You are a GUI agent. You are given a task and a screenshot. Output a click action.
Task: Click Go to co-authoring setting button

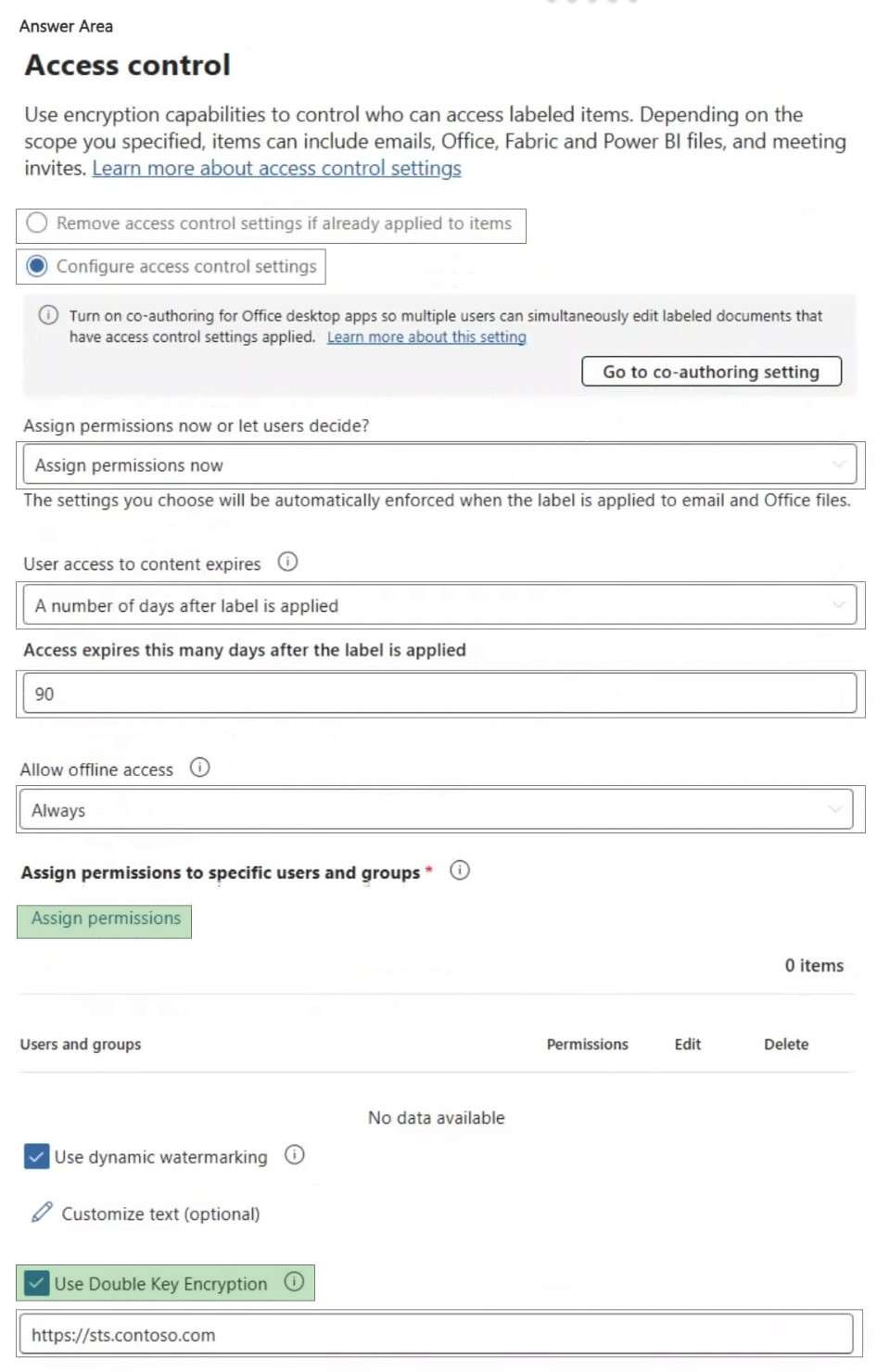coord(711,372)
